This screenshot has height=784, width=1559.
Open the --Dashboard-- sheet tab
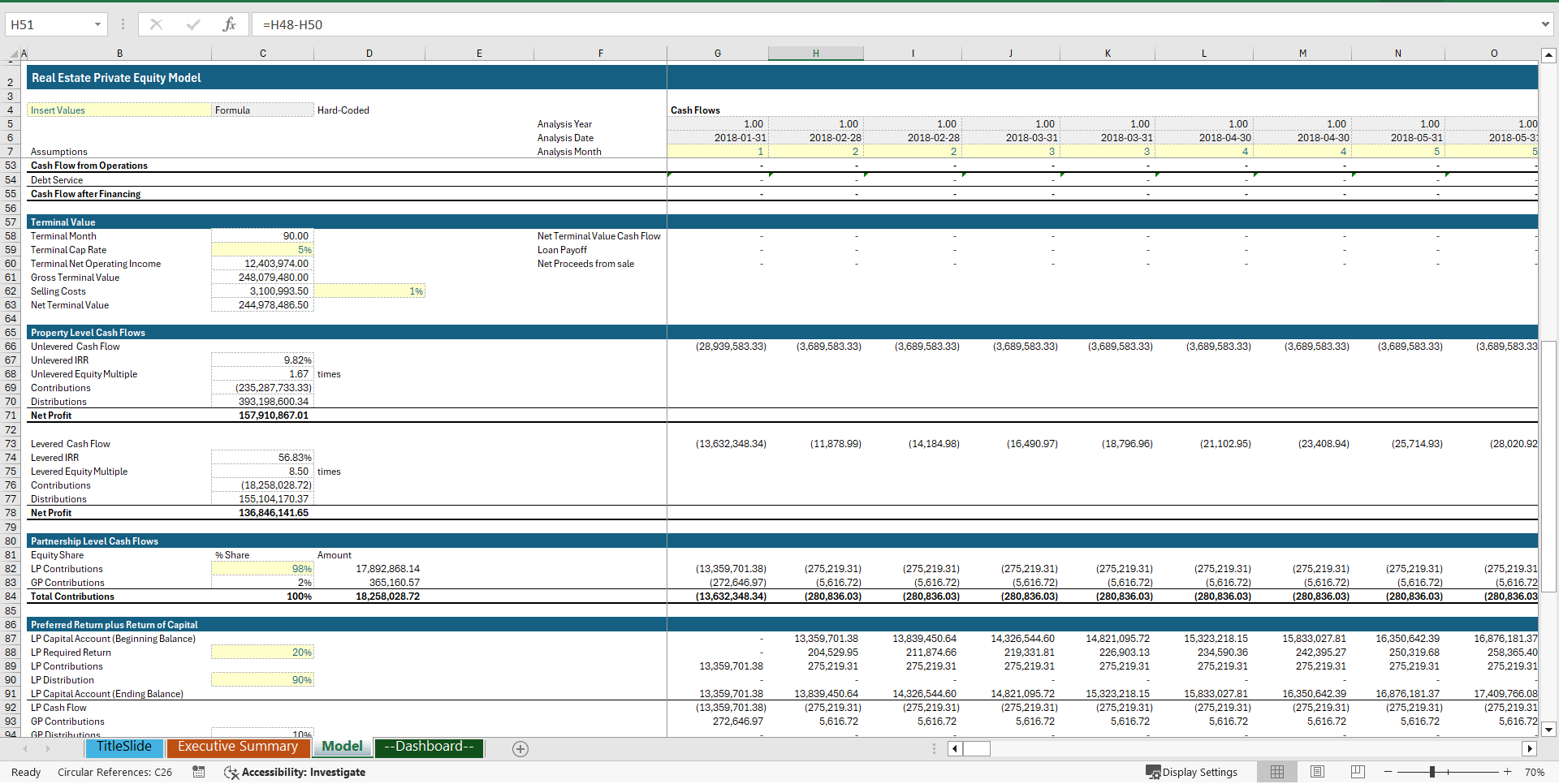tap(429, 747)
